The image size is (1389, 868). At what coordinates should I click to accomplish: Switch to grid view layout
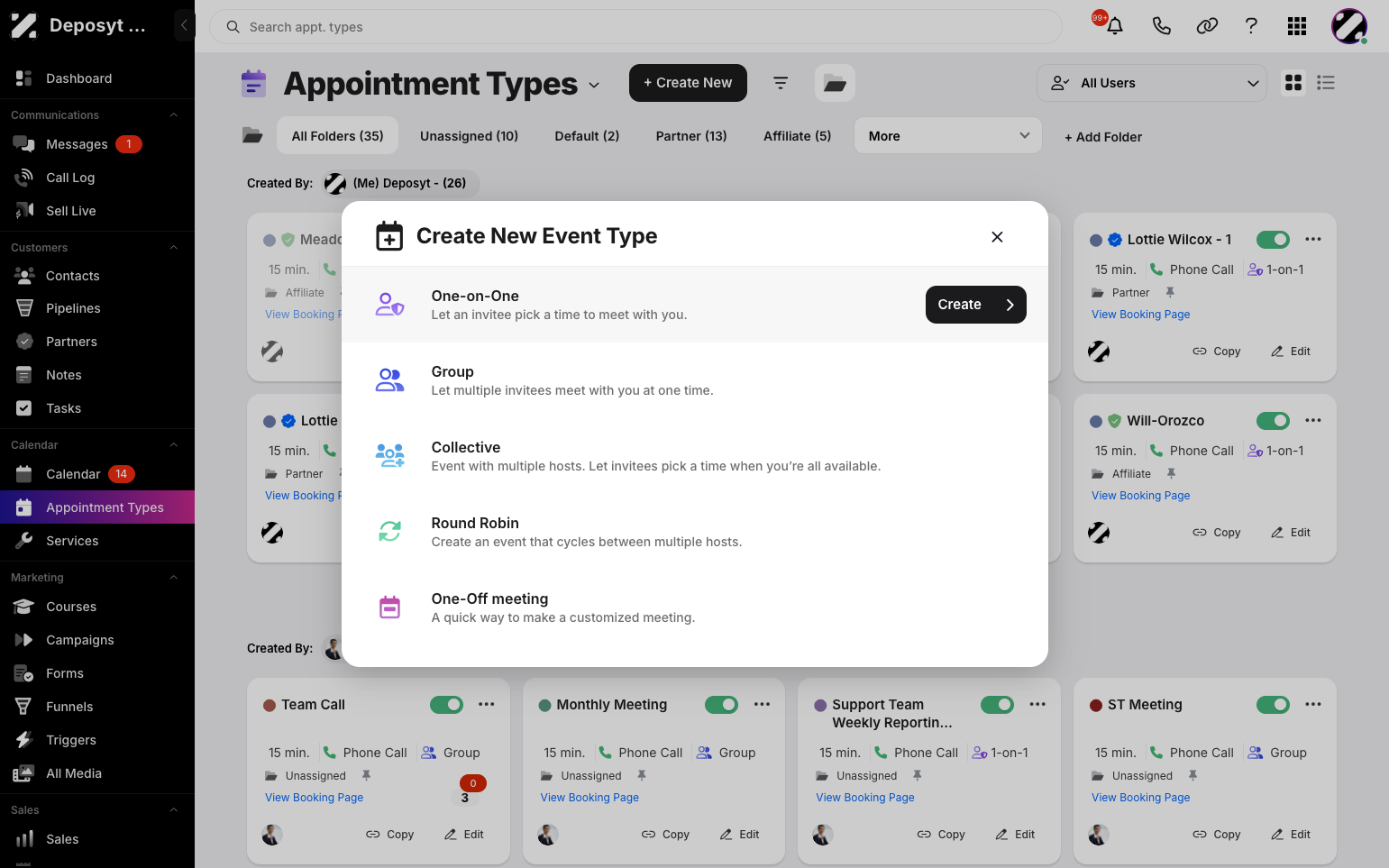1293,83
